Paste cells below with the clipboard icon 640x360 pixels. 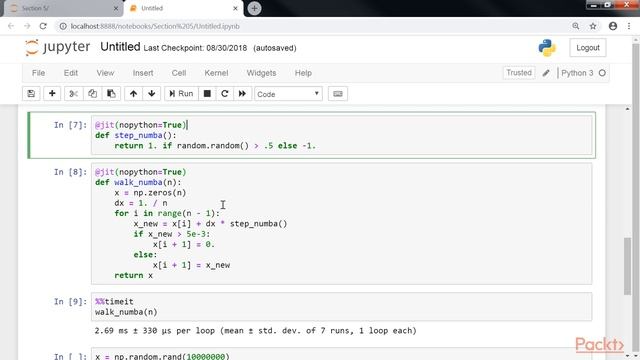point(111,94)
